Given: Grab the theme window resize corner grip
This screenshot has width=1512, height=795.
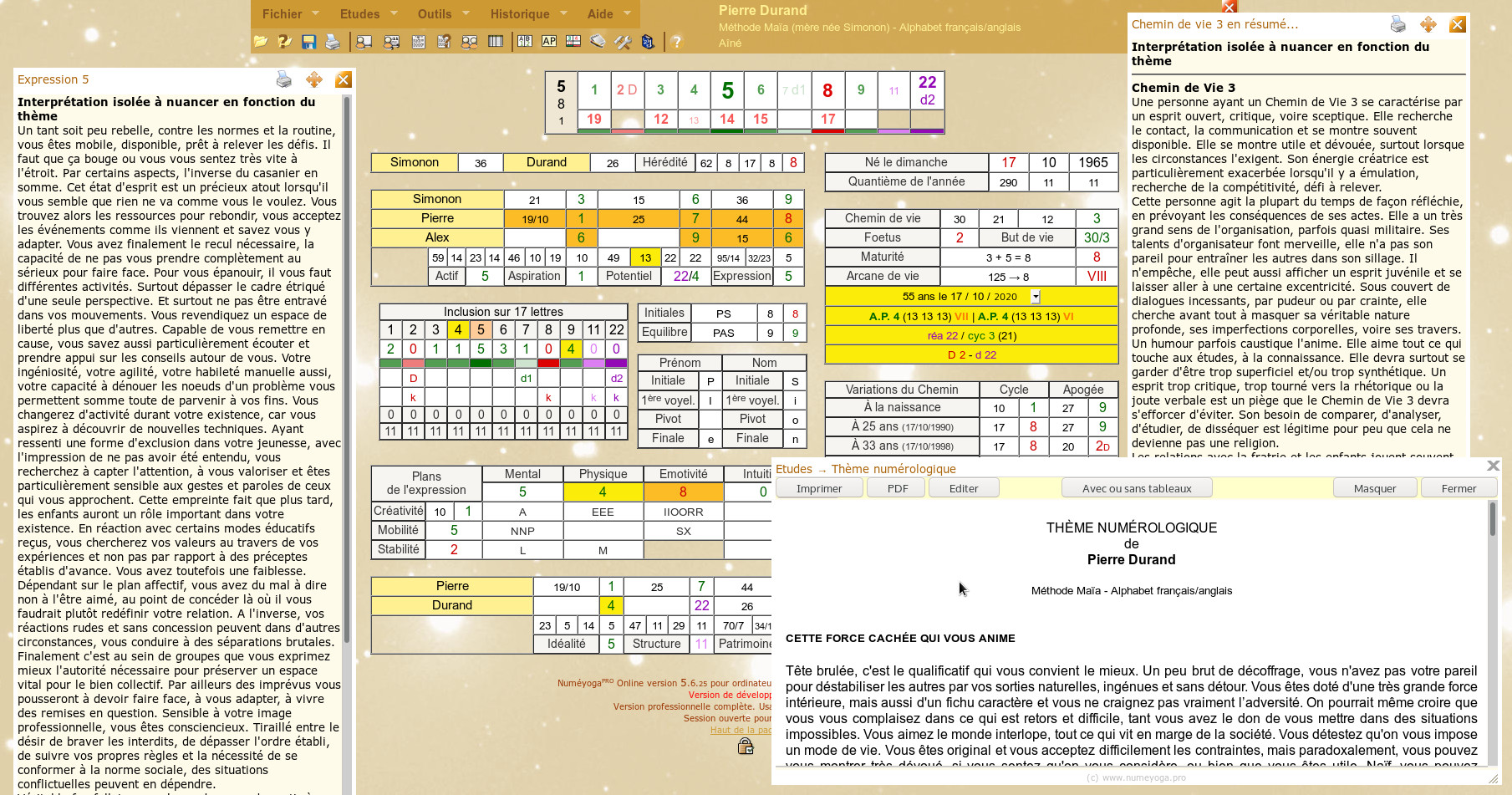Looking at the screenshot, I should tap(1493, 778).
